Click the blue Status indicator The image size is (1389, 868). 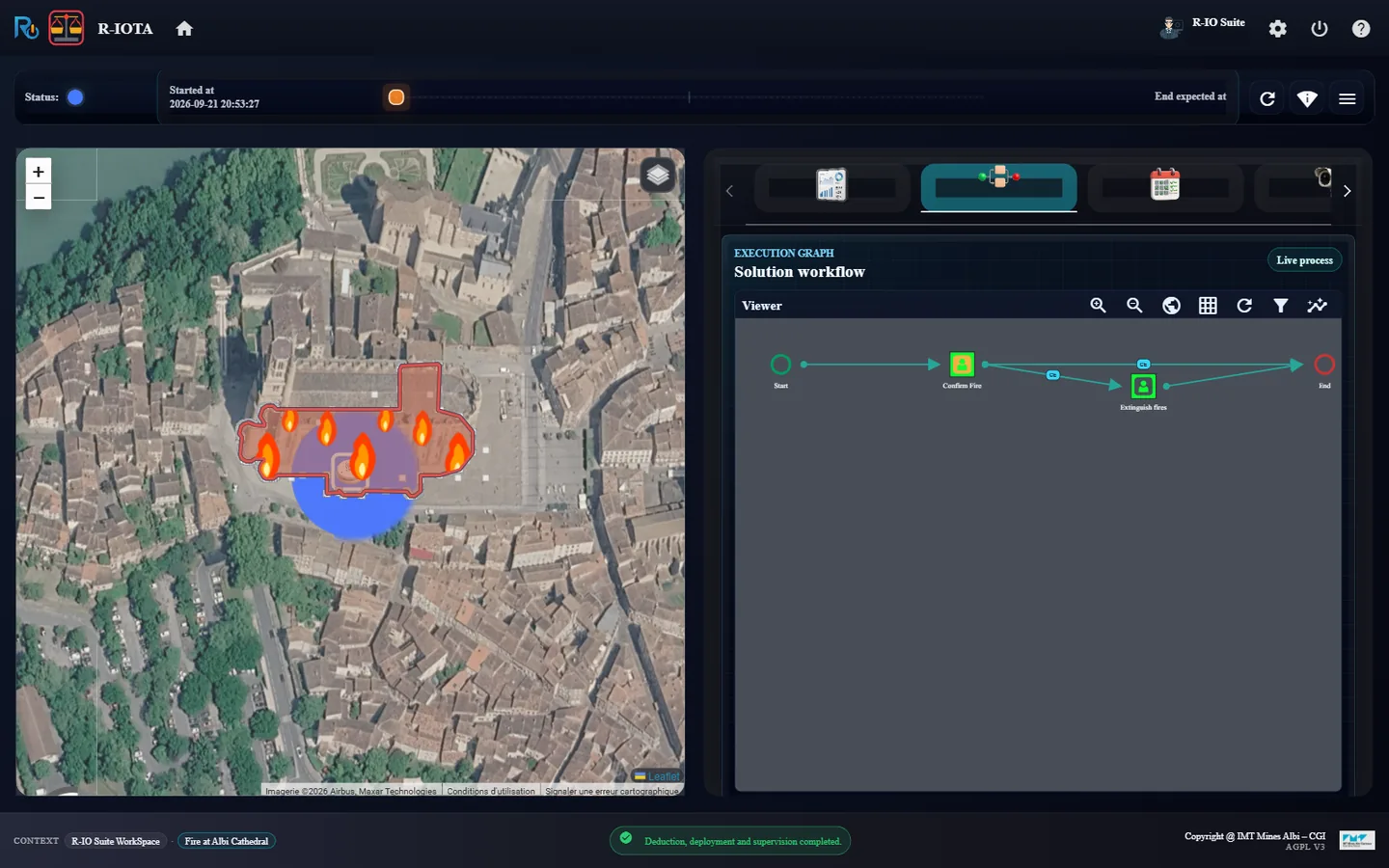tap(75, 96)
